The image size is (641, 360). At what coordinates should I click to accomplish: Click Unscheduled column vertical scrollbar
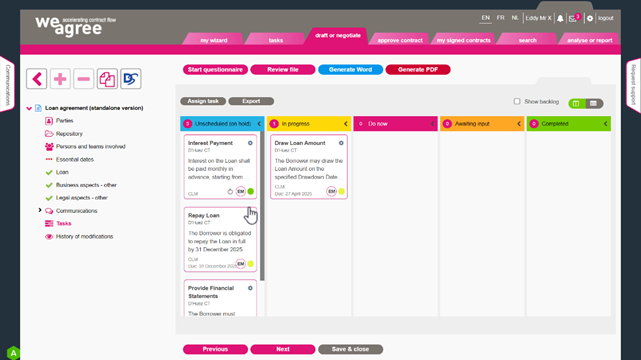click(262, 206)
